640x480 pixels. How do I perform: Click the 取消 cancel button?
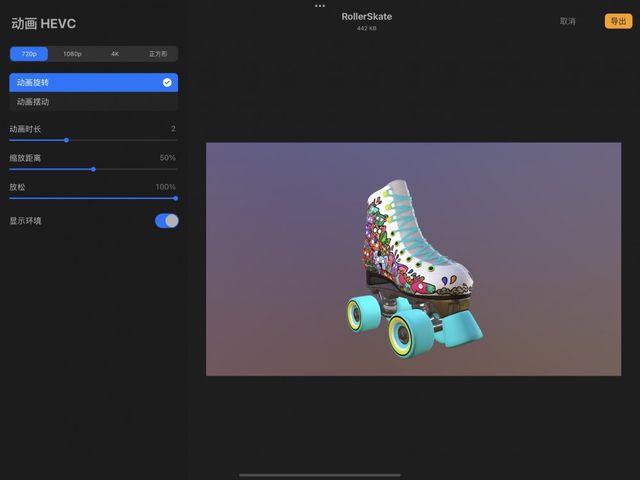click(567, 21)
